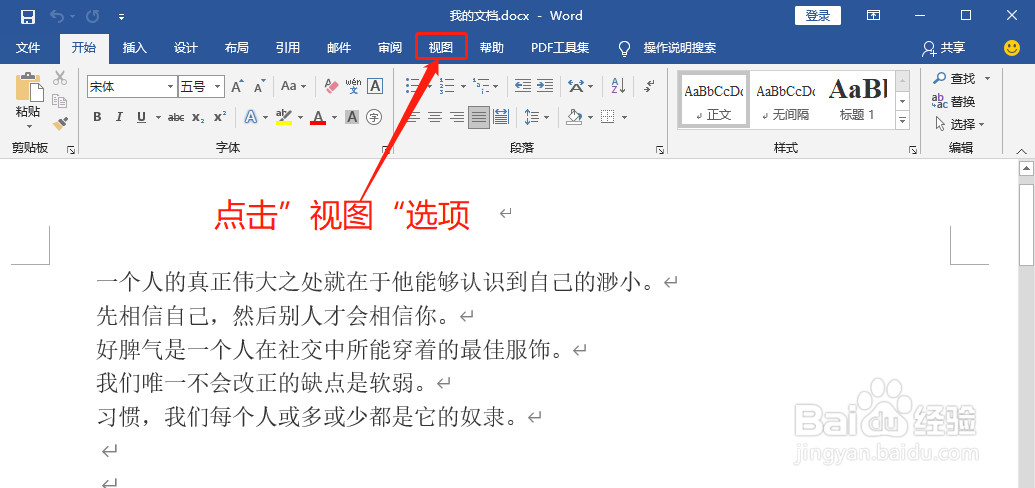The height and width of the screenshot is (488, 1035).
Task: Click the Text Effects glowing A icon
Action: 251,117
